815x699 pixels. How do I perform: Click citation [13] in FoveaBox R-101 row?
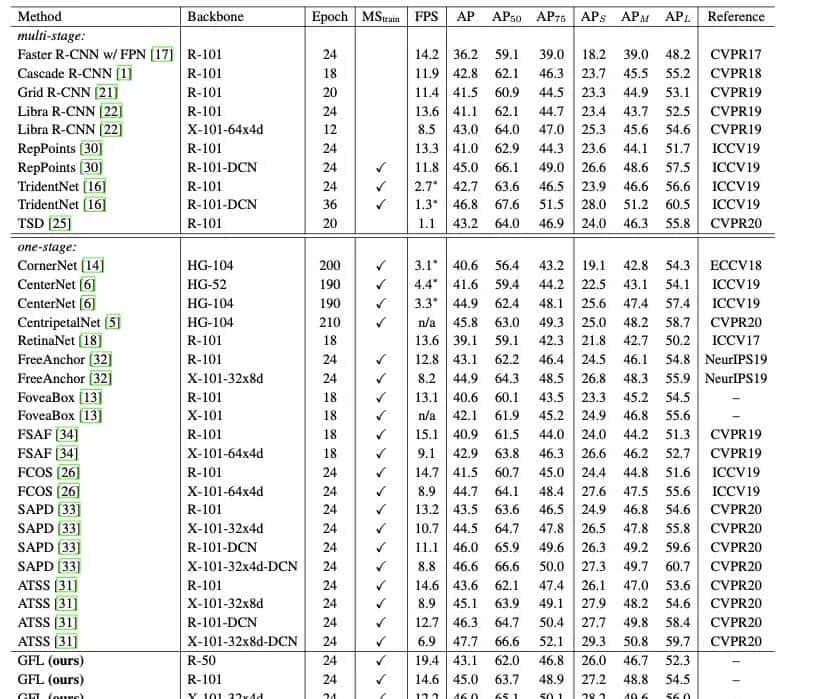[90, 398]
